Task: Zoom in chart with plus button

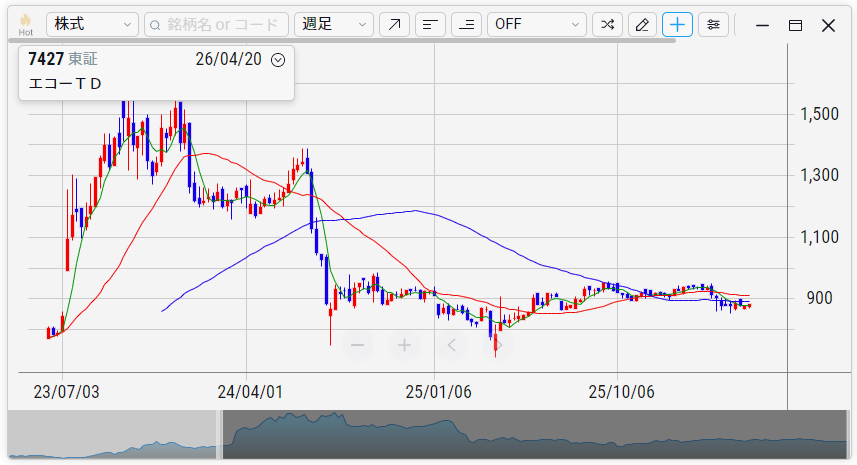Action: tap(404, 345)
